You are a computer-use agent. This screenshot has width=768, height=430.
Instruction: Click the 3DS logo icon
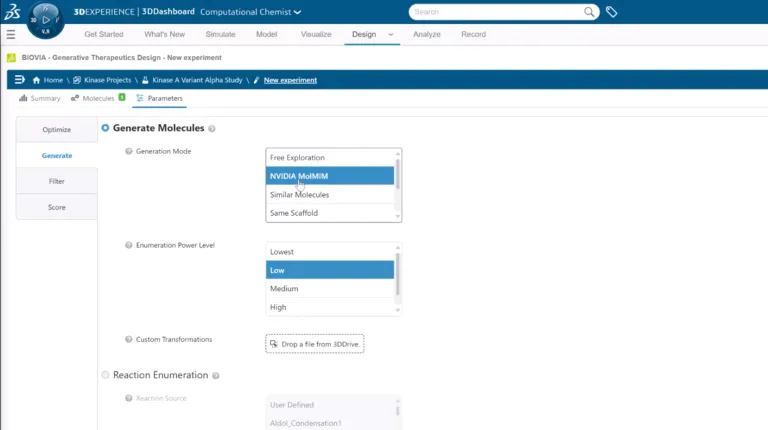[x=12, y=11]
